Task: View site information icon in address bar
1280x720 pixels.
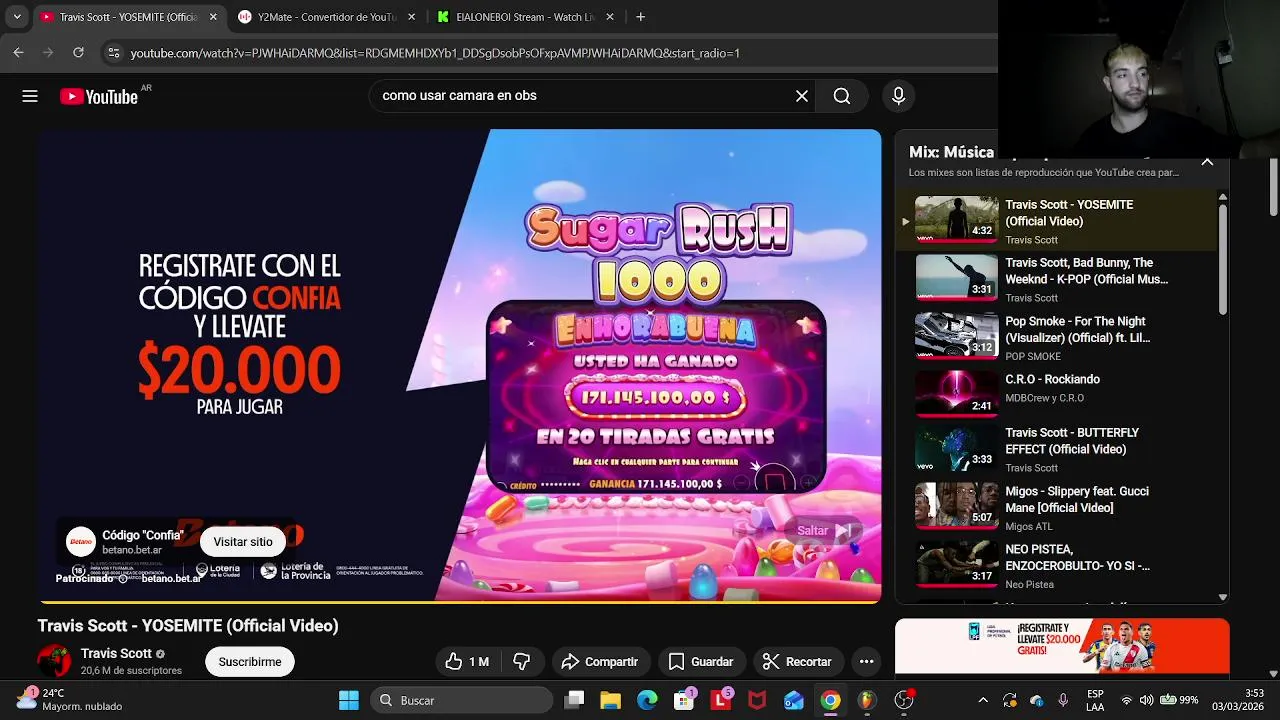Action: click(113, 53)
